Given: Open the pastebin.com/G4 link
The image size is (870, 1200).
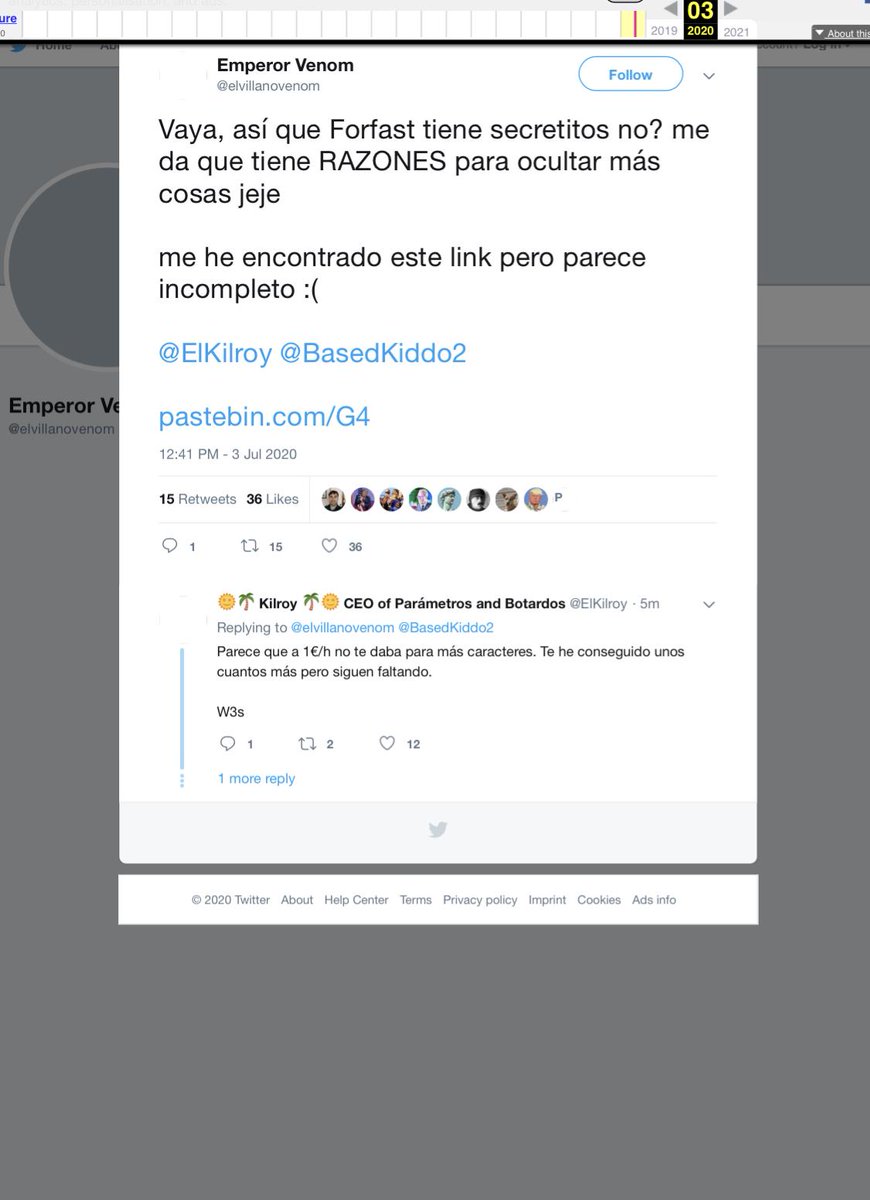Looking at the screenshot, I should [x=264, y=416].
